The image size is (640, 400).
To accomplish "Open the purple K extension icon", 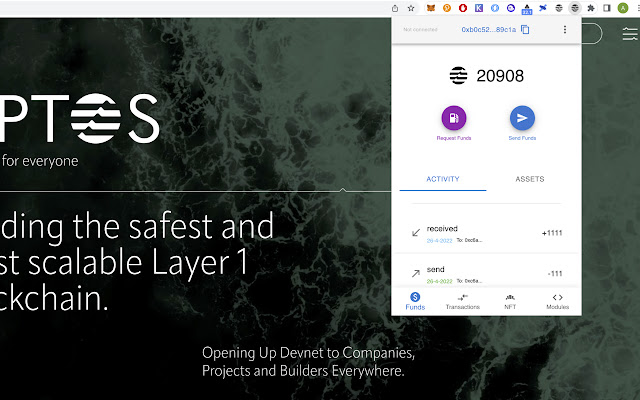I will click(x=479, y=8).
